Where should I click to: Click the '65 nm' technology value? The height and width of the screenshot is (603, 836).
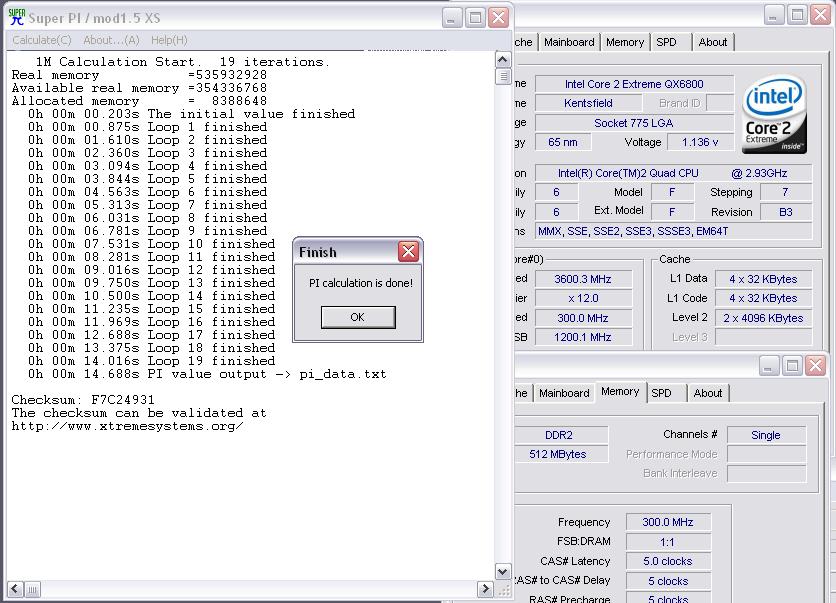click(563, 142)
